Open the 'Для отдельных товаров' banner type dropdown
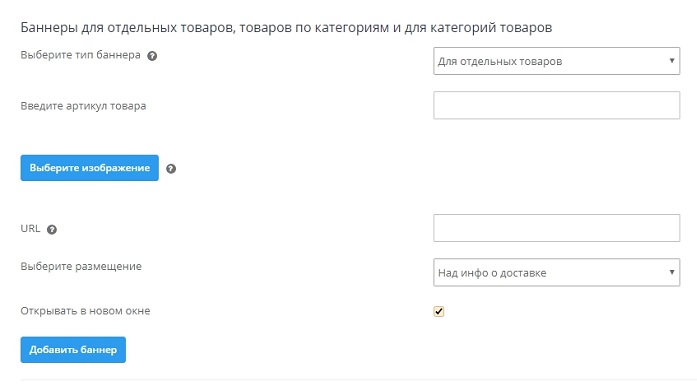Viewport: 697px width, 386px height. click(x=557, y=61)
